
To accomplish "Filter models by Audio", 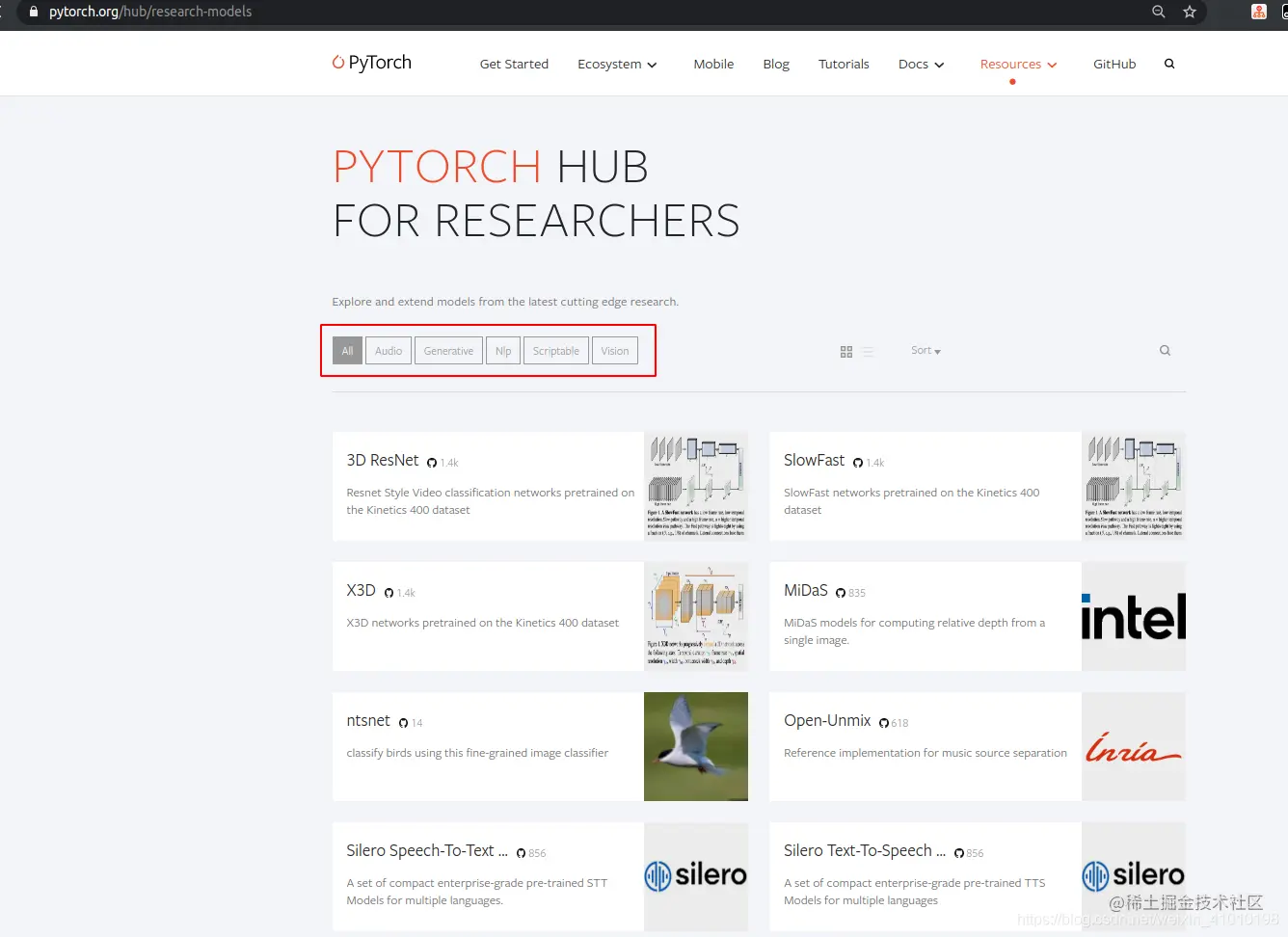I will pyautogui.click(x=389, y=351).
